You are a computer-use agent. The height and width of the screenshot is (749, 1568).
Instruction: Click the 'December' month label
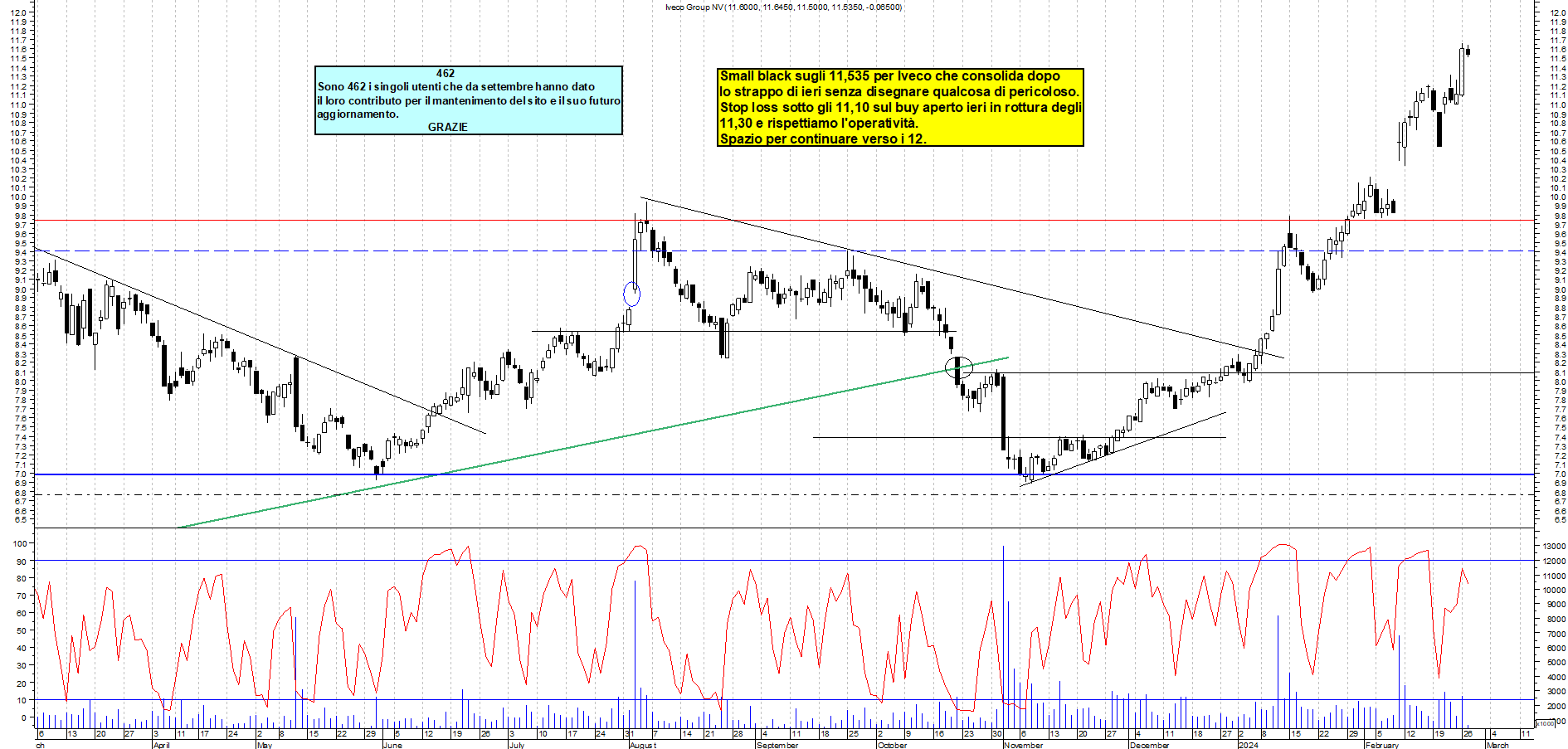click(x=1149, y=745)
